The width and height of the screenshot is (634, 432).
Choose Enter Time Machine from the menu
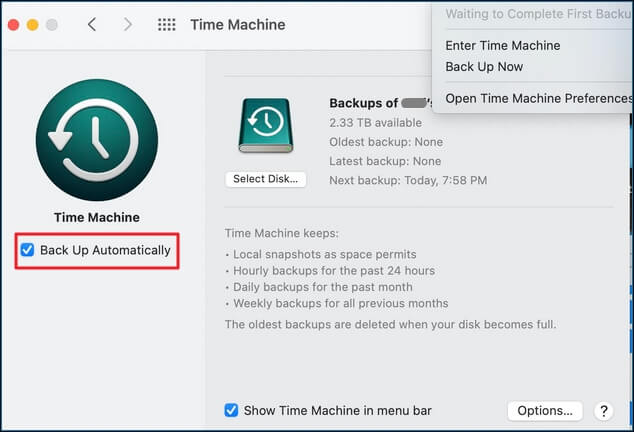pyautogui.click(x=503, y=45)
